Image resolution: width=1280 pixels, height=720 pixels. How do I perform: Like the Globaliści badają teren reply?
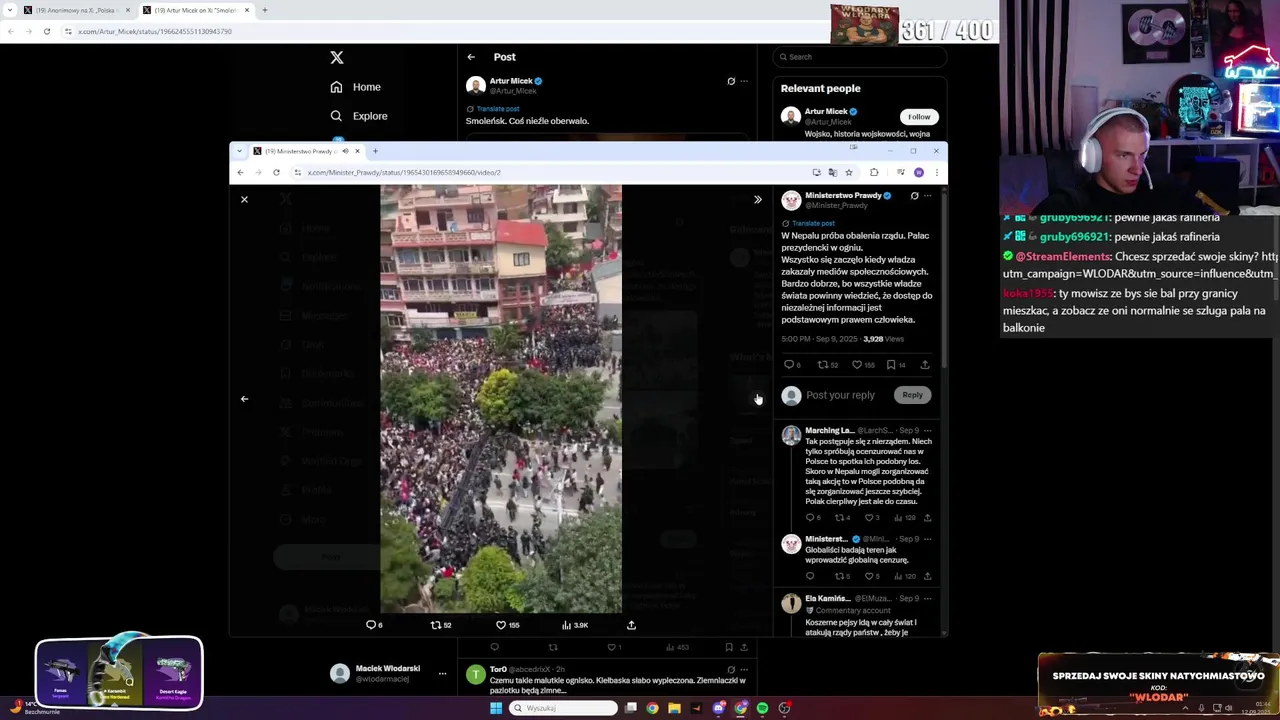pos(871,576)
